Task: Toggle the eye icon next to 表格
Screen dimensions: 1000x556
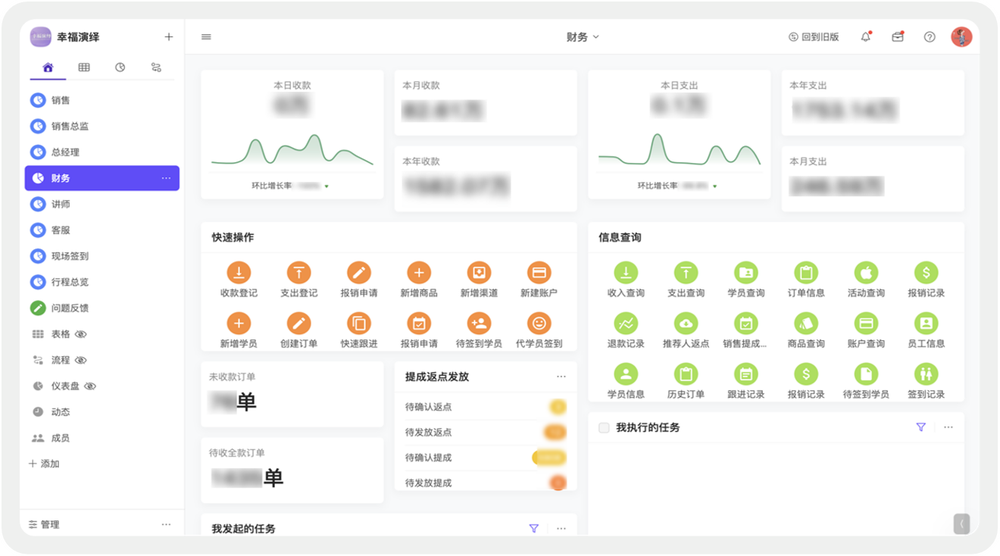Action: pos(81,334)
